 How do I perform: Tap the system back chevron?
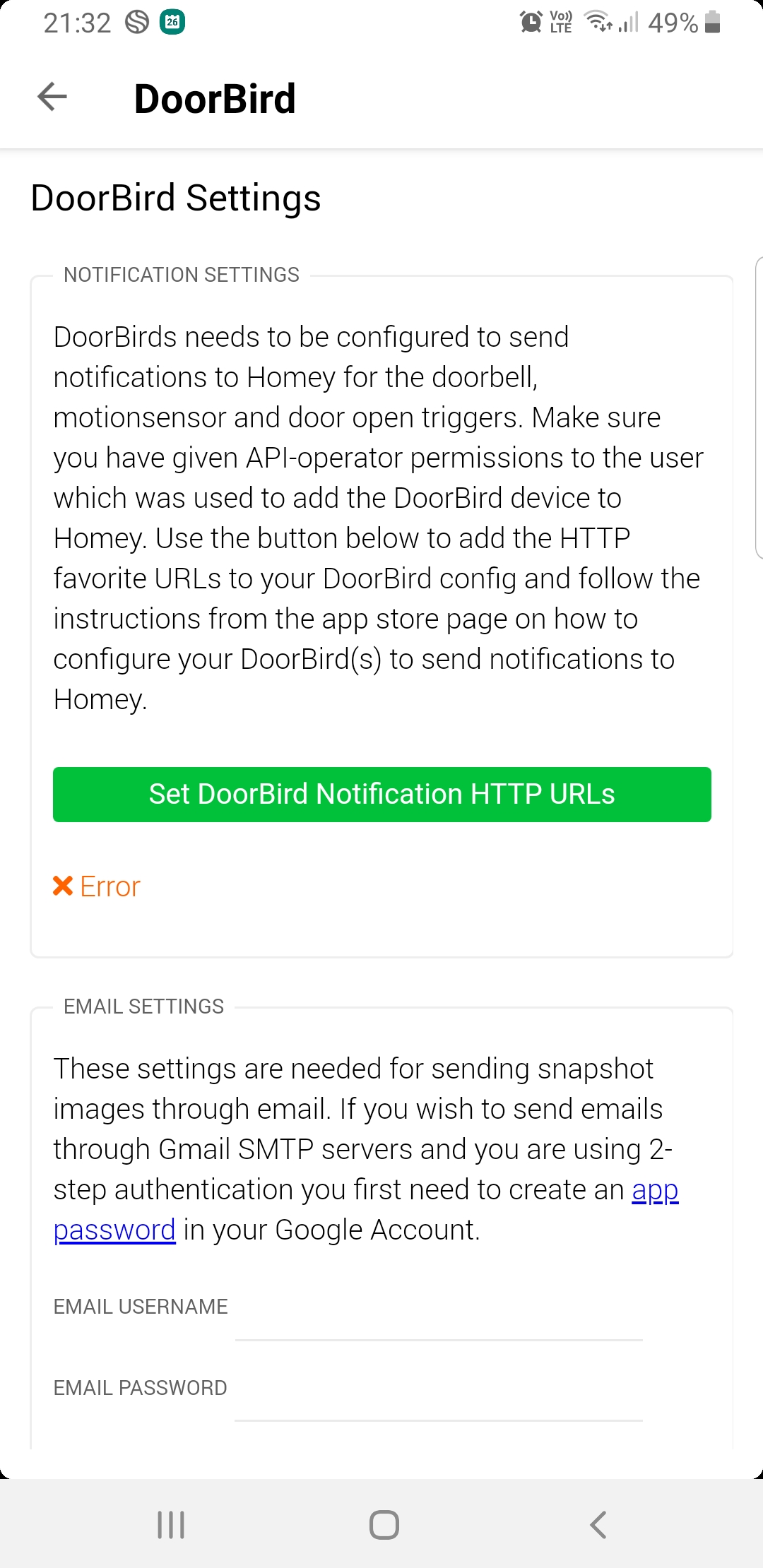[x=598, y=1525]
